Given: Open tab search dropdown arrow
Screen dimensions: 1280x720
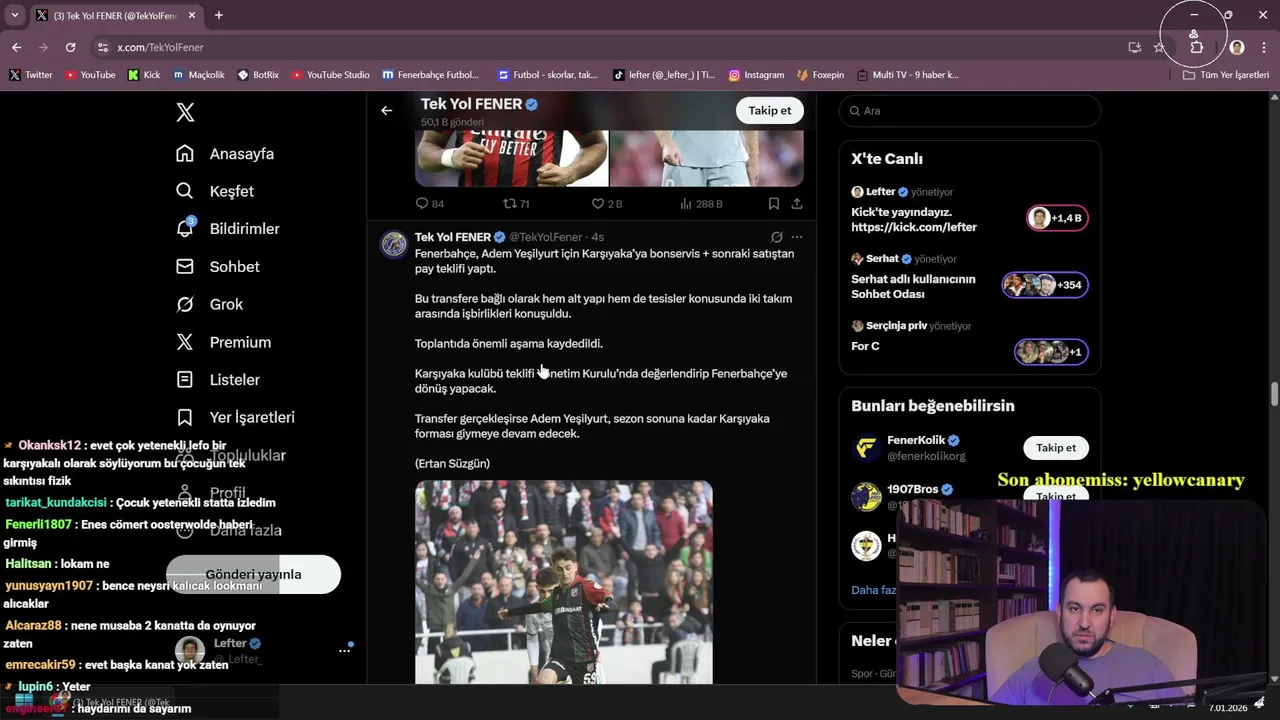Looking at the screenshot, I should click(15, 15).
